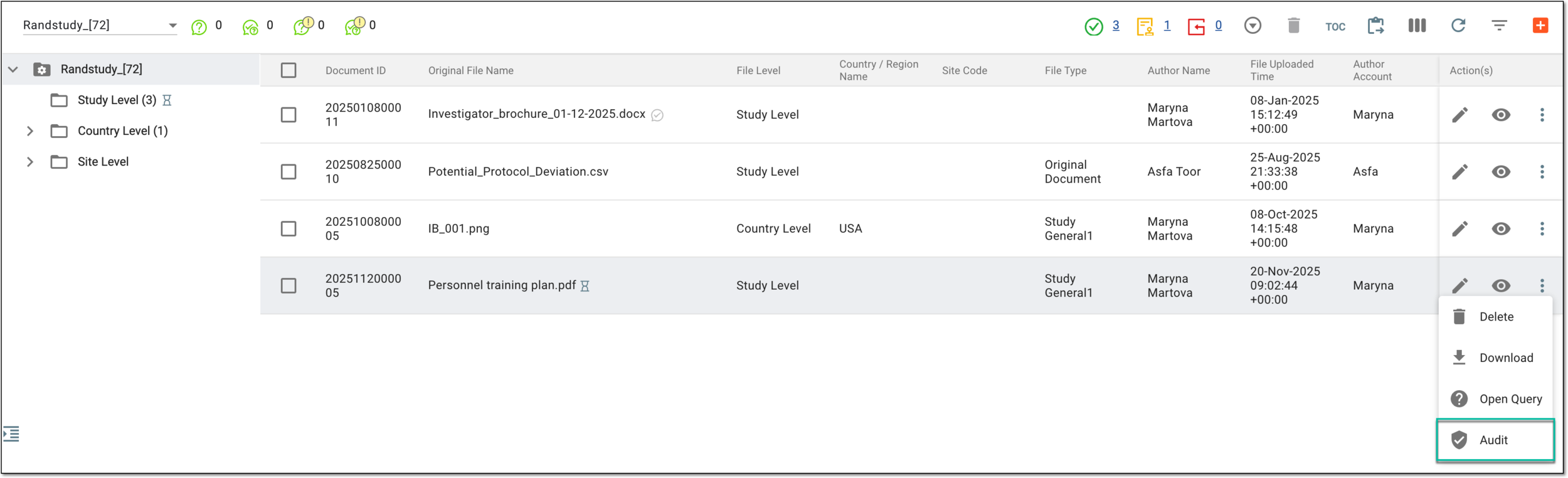Click the orange add document plus button
This screenshot has height=478, width=1568.
[1540, 25]
